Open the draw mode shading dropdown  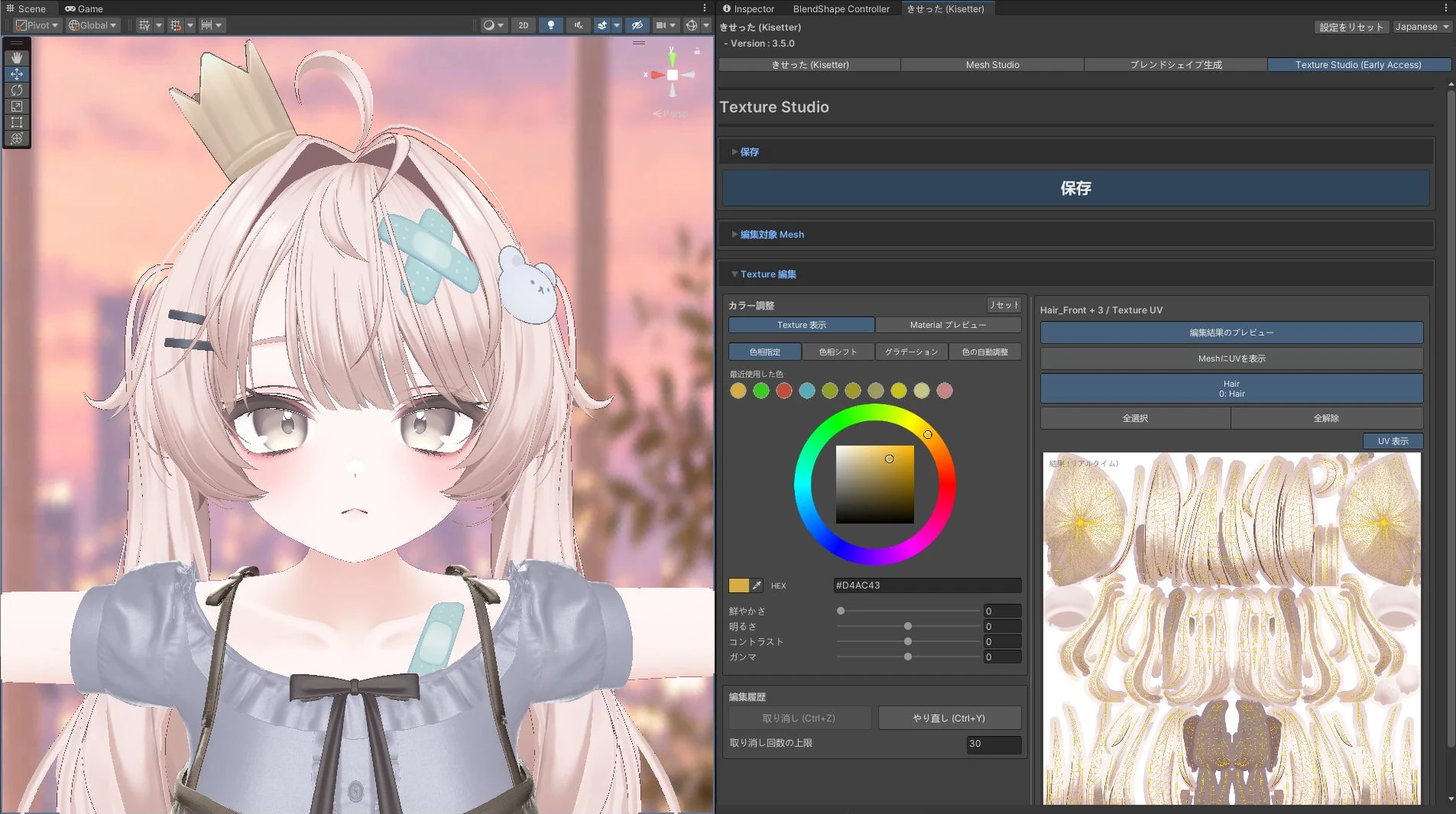tap(494, 25)
